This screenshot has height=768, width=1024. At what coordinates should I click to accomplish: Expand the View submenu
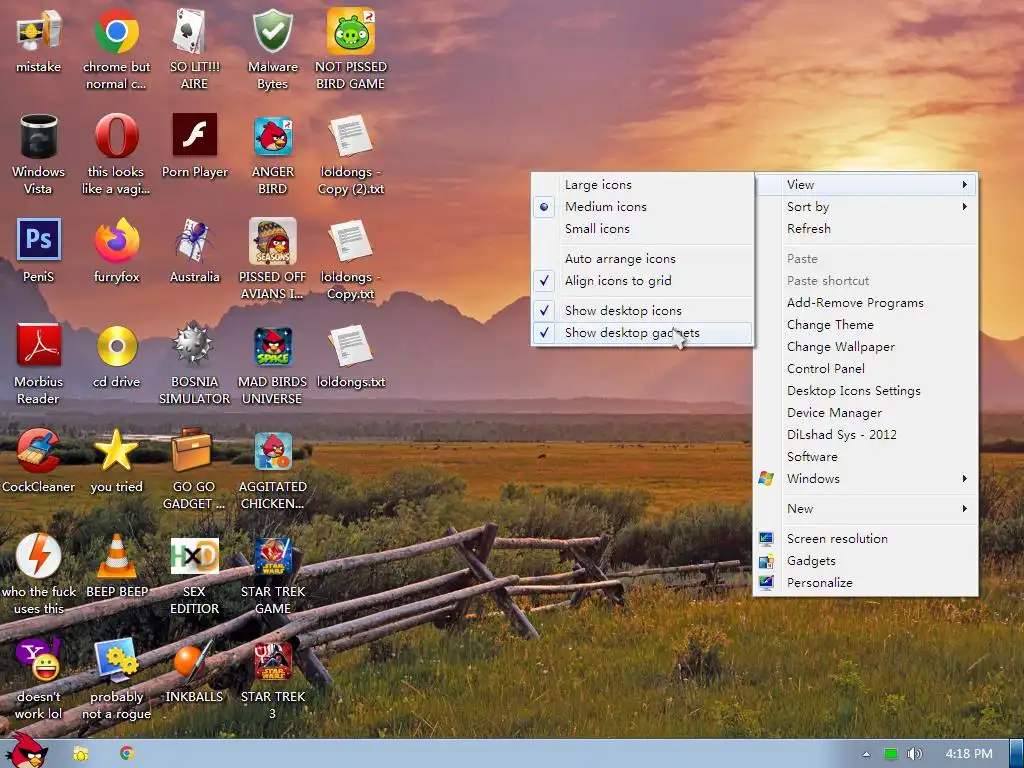coord(866,185)
